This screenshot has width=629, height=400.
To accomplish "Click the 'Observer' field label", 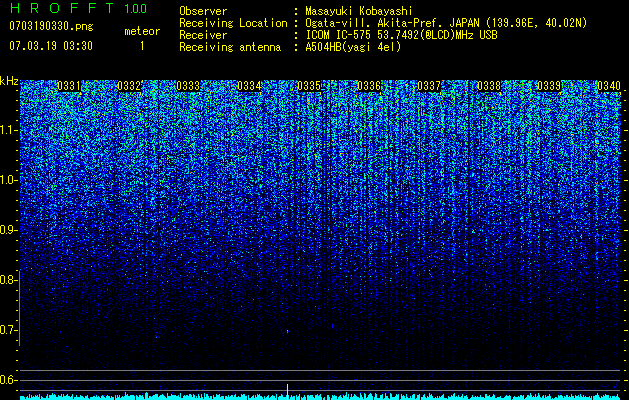I will (x=203, y=11).
